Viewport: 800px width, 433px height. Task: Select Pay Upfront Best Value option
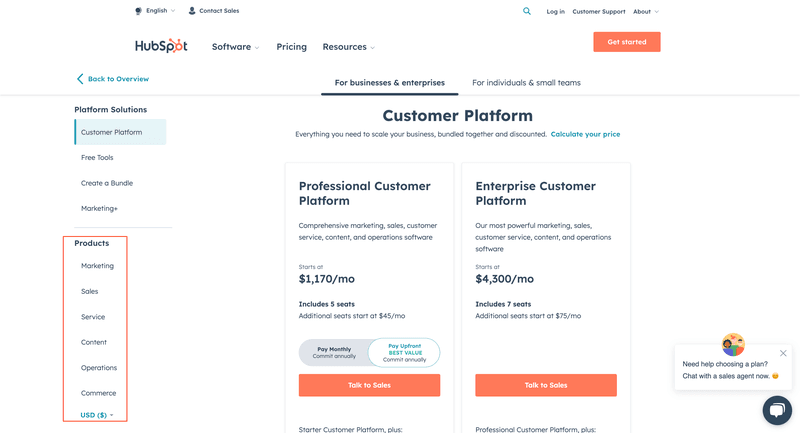click(404, 352)
